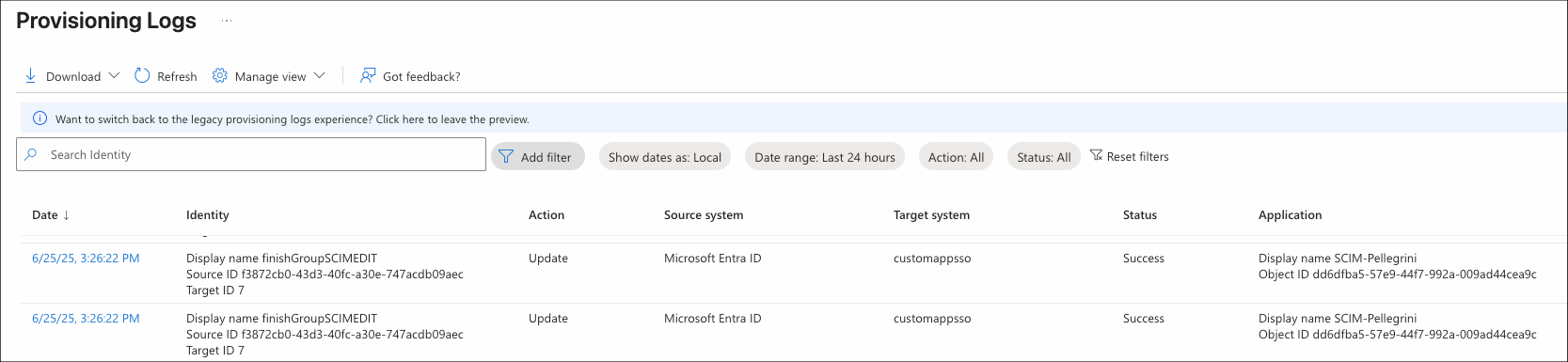
Task: Click the Manage view gear icon
Action: (219, 75)
